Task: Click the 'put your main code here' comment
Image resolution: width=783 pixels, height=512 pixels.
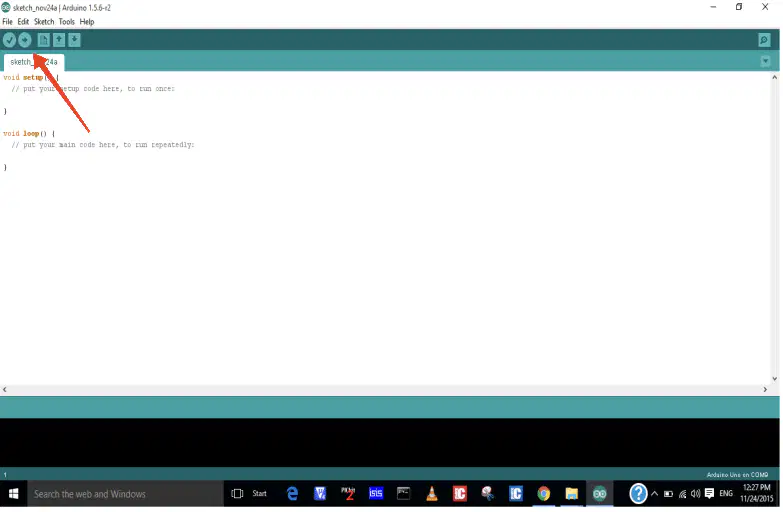Action: coord(103,144)
